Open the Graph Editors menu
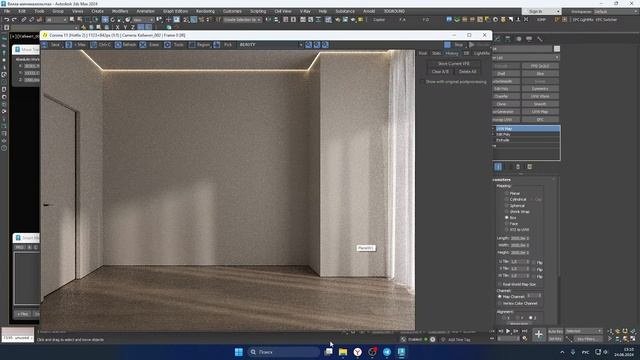640x360 pixels. pyautogui.click(x=175, y=11)
